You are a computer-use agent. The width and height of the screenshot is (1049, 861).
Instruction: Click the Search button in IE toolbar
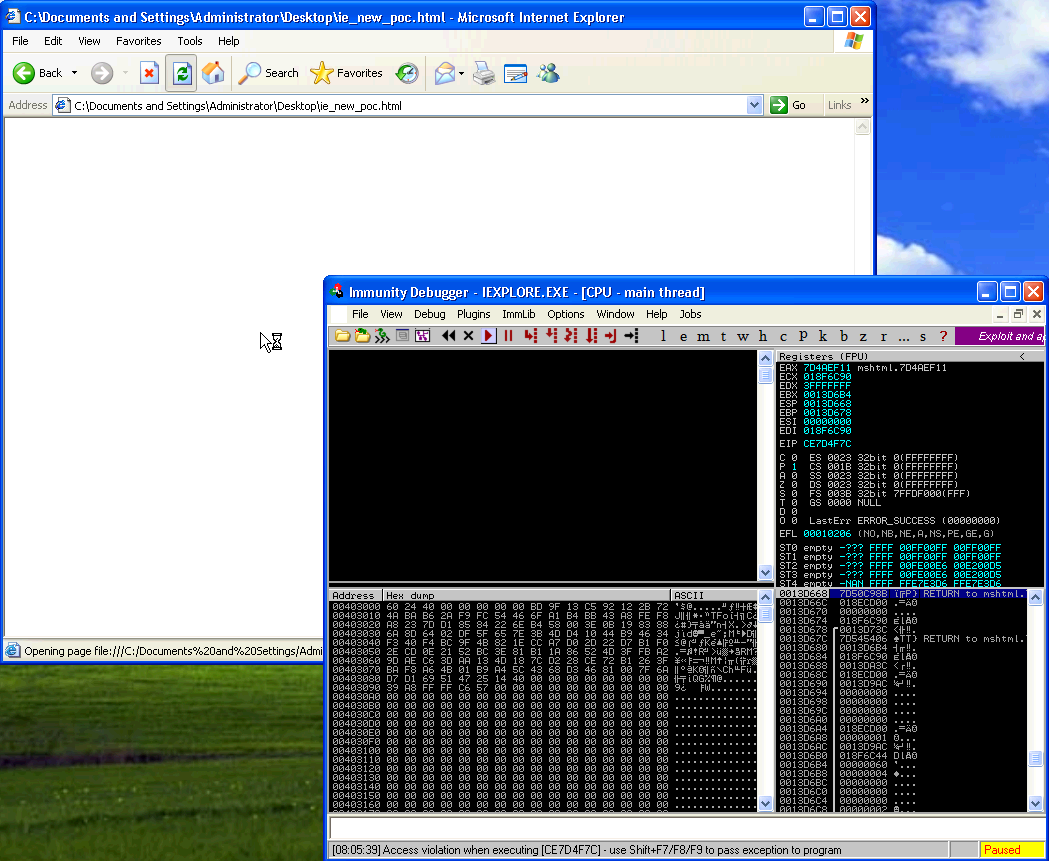[x=269, y=73]
